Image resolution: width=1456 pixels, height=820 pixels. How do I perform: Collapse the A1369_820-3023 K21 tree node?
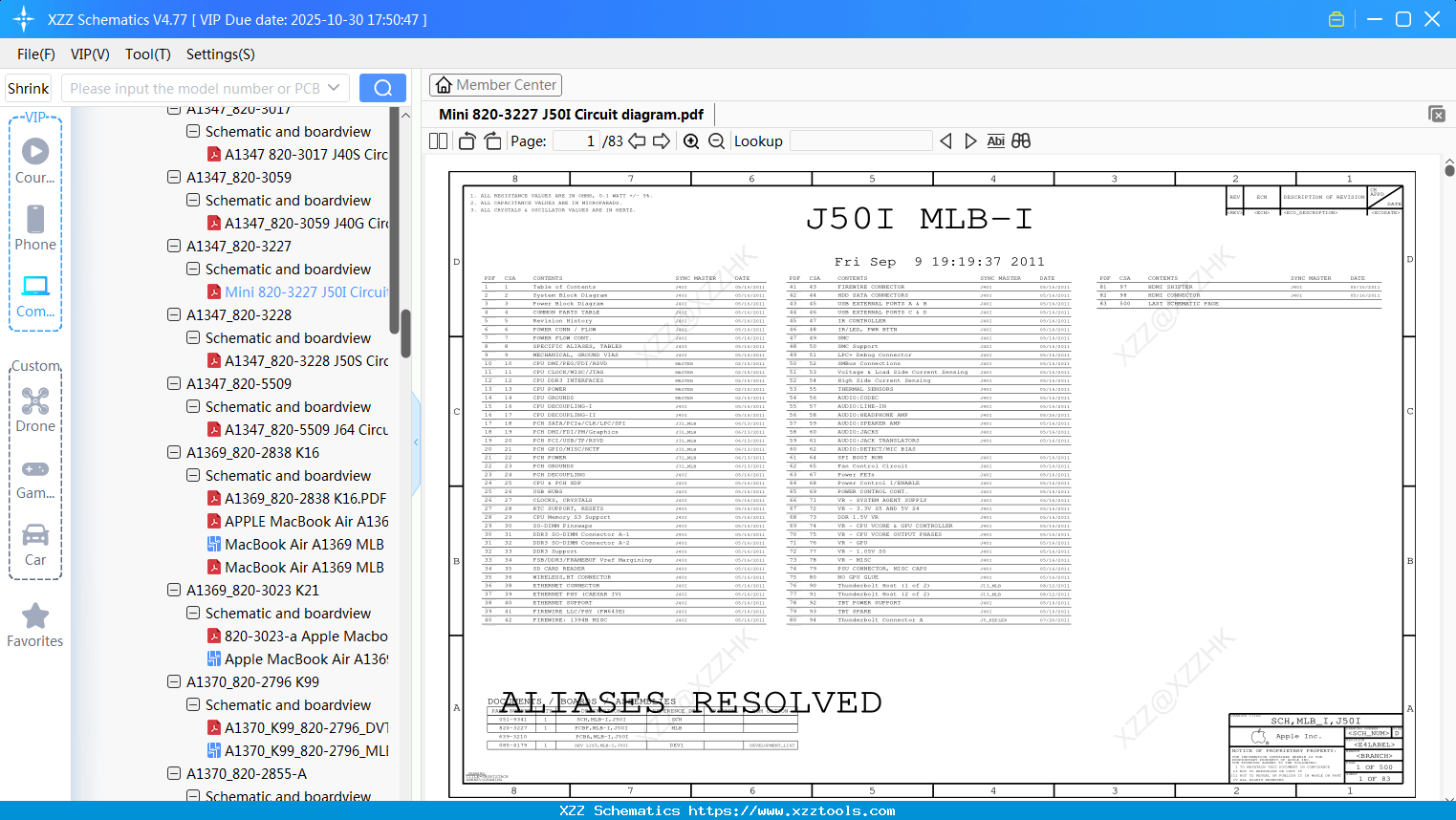tap(174, 591)
